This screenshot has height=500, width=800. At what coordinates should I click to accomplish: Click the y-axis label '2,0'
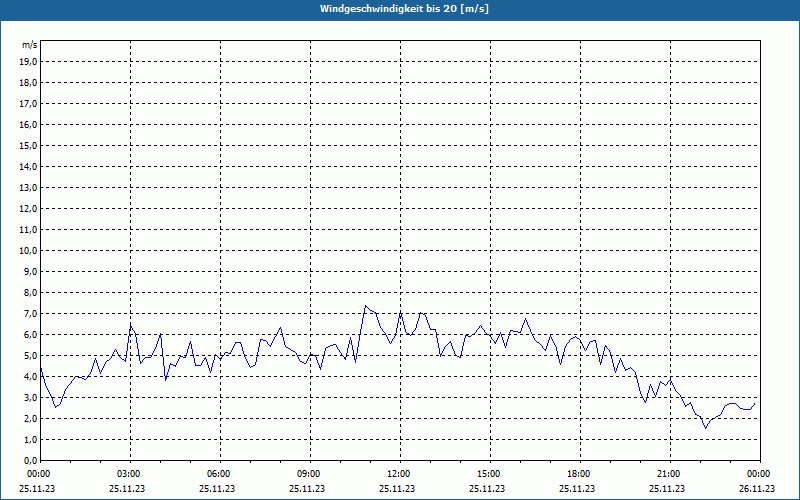click(x=32, y=418)
